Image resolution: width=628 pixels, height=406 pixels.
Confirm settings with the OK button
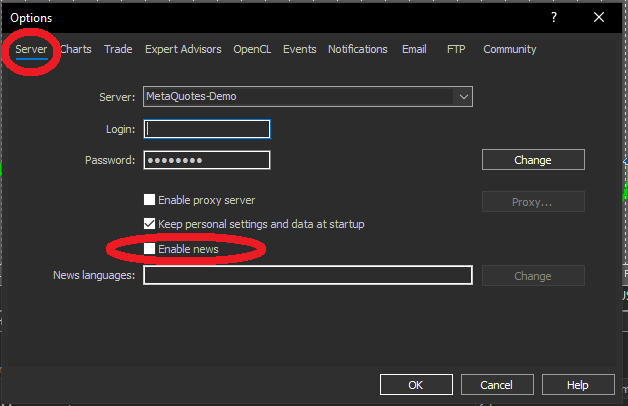pos(415,385)
